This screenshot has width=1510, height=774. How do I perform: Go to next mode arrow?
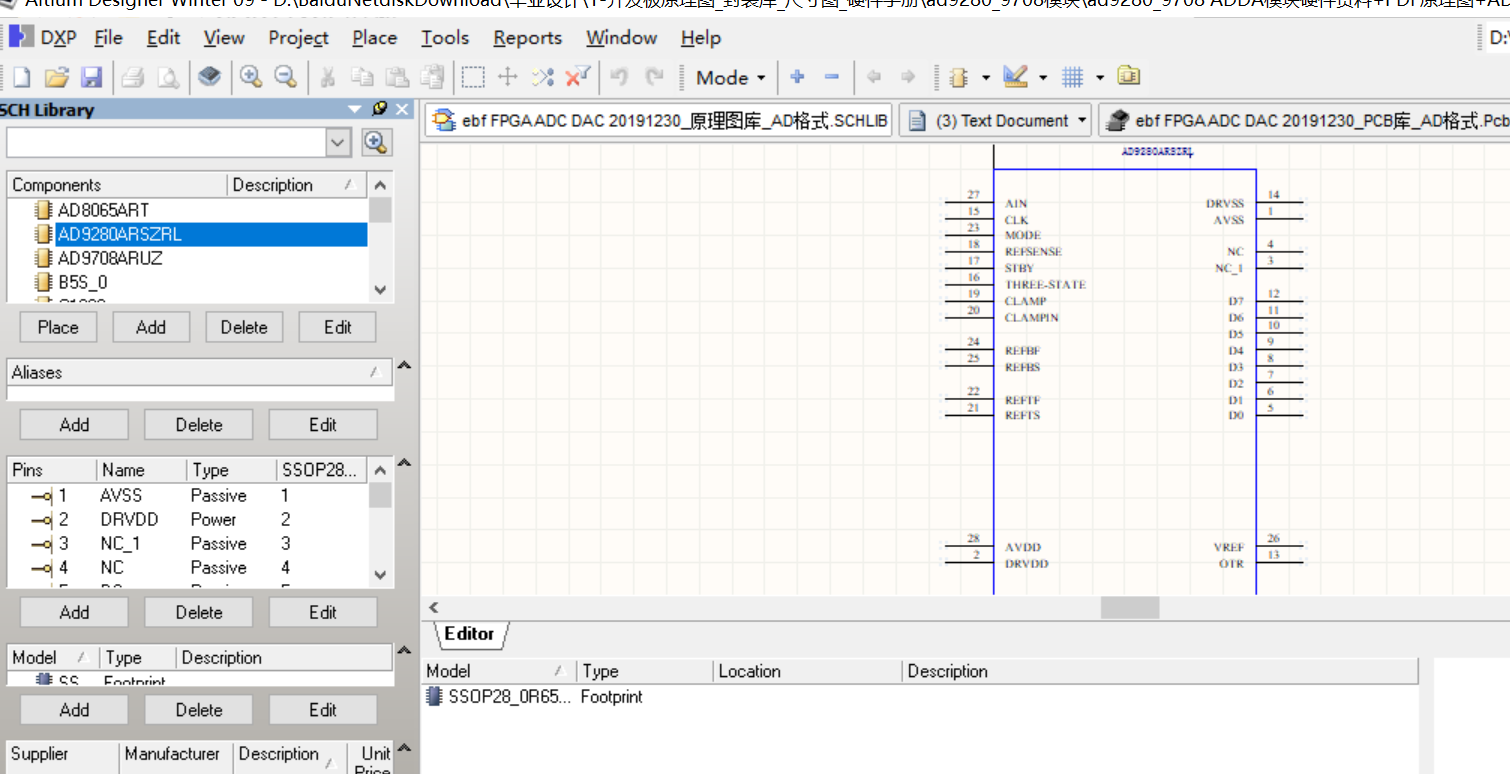tap(908, 77)
